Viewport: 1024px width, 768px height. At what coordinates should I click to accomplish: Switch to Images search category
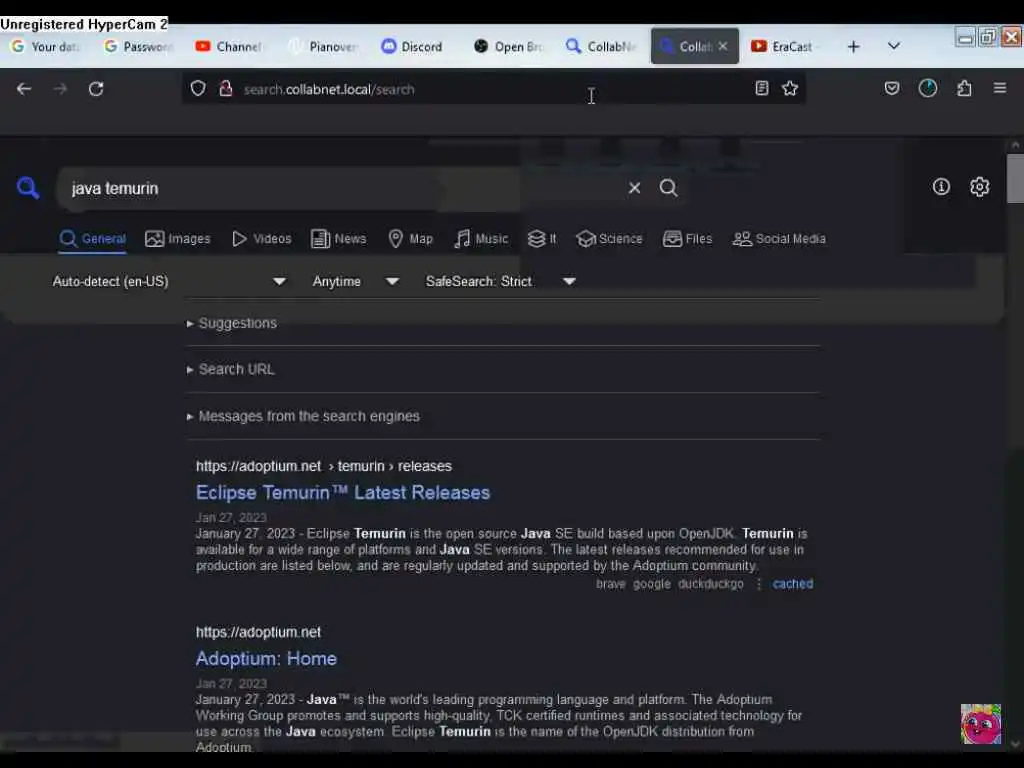[x=178, y=239]
